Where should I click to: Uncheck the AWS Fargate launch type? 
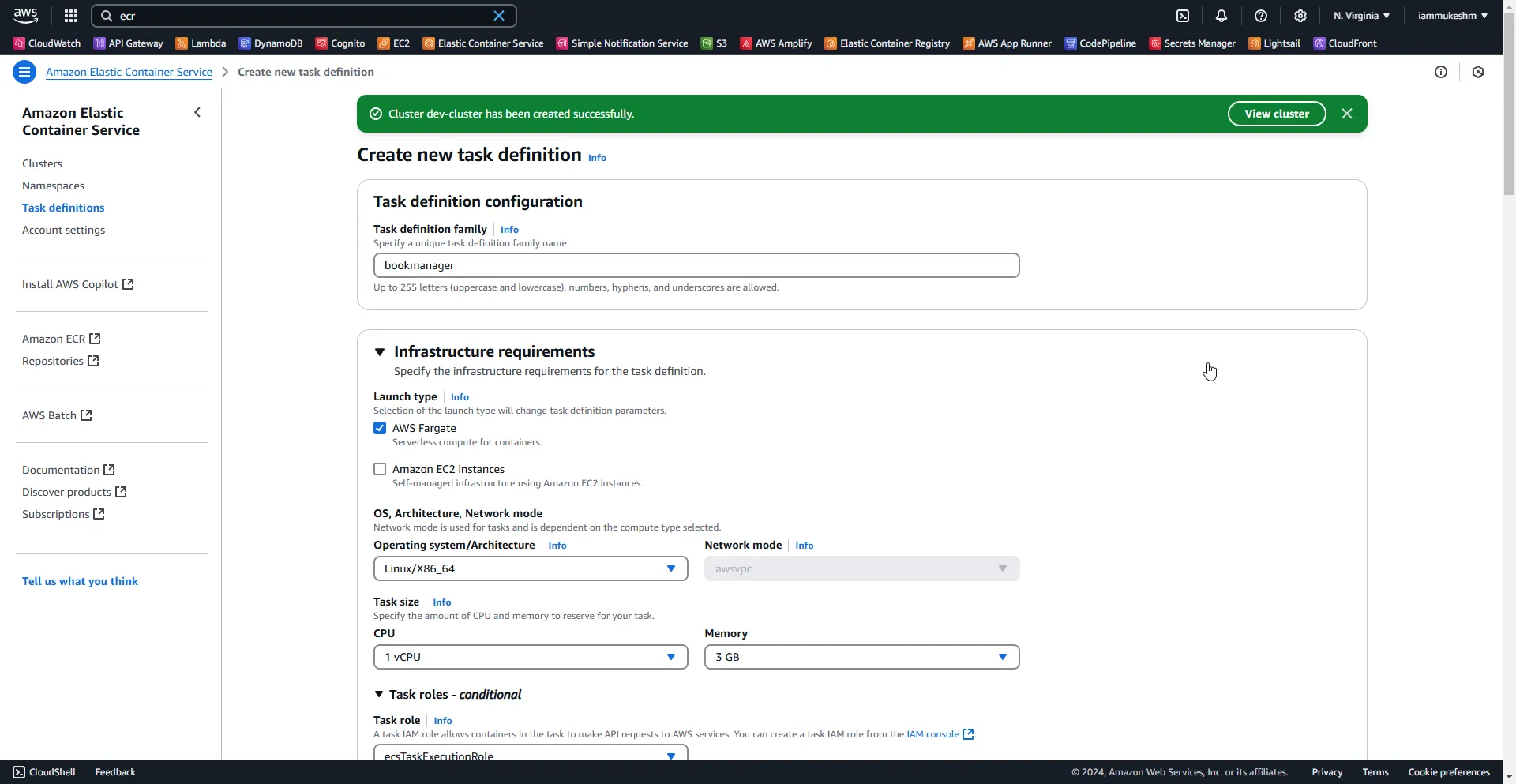(x=380, y=427)
